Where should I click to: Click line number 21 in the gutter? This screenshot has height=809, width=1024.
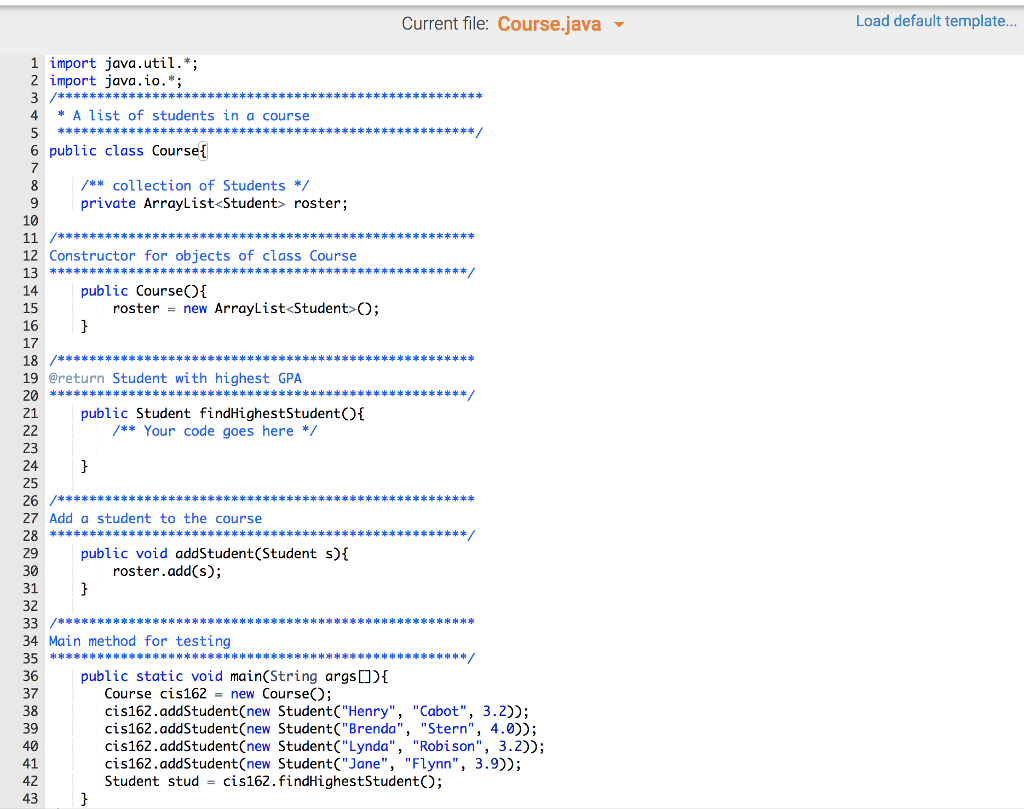tap(31, 413)
